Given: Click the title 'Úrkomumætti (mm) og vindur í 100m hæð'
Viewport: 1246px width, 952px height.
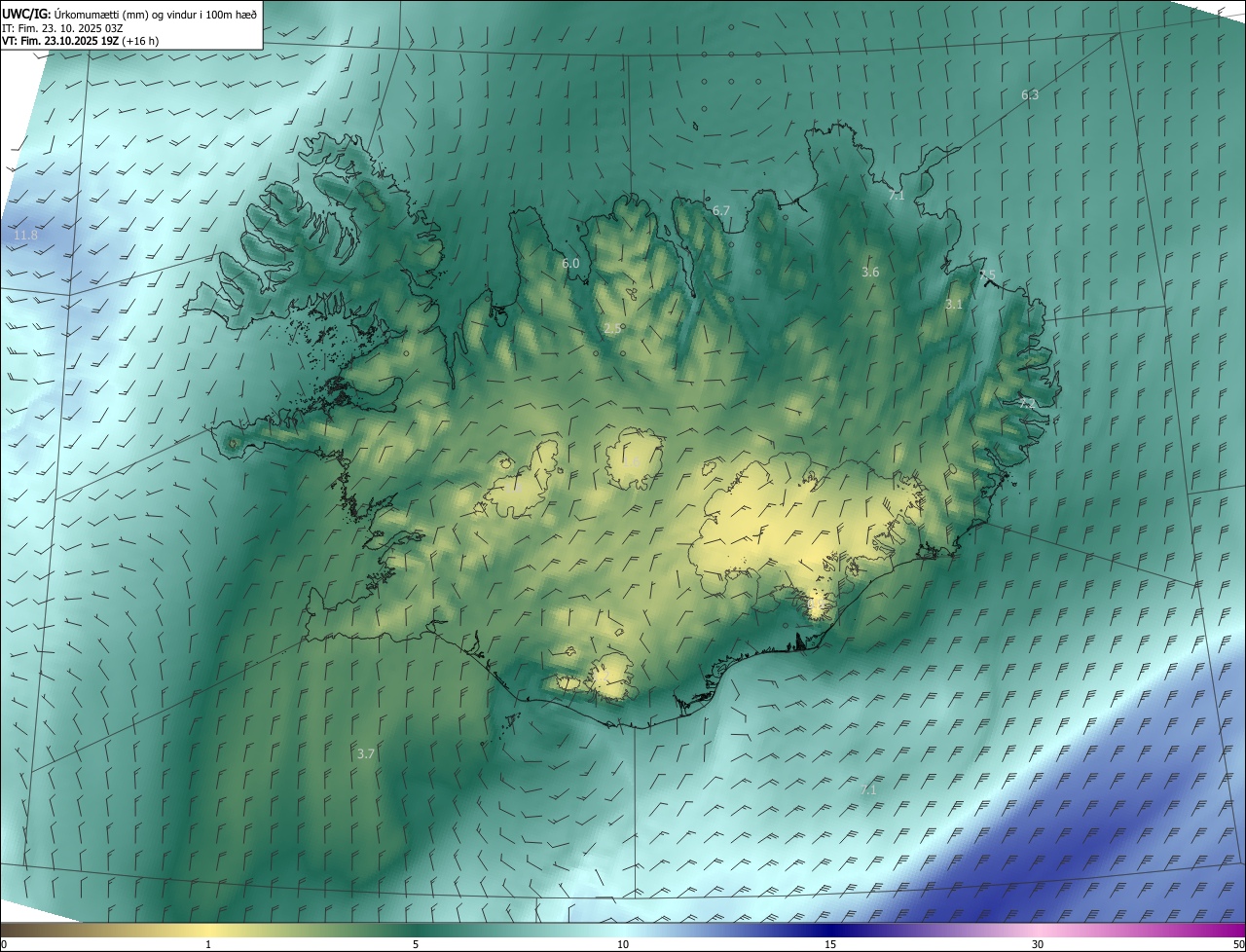Looking at the screenshot, I should coord(155,14).
